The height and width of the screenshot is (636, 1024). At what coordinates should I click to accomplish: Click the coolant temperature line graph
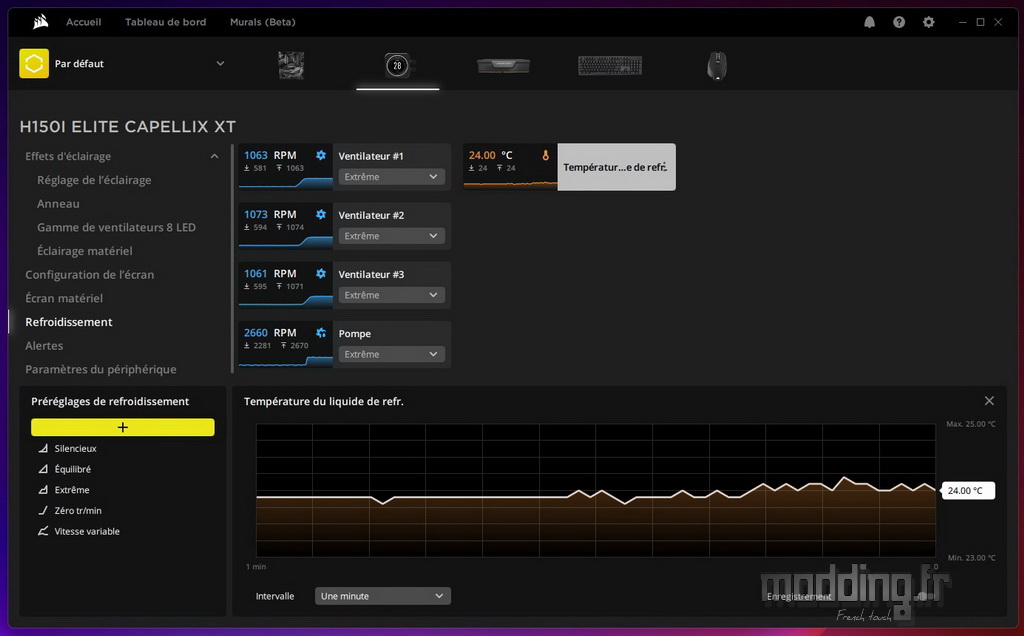coord(596,490)
